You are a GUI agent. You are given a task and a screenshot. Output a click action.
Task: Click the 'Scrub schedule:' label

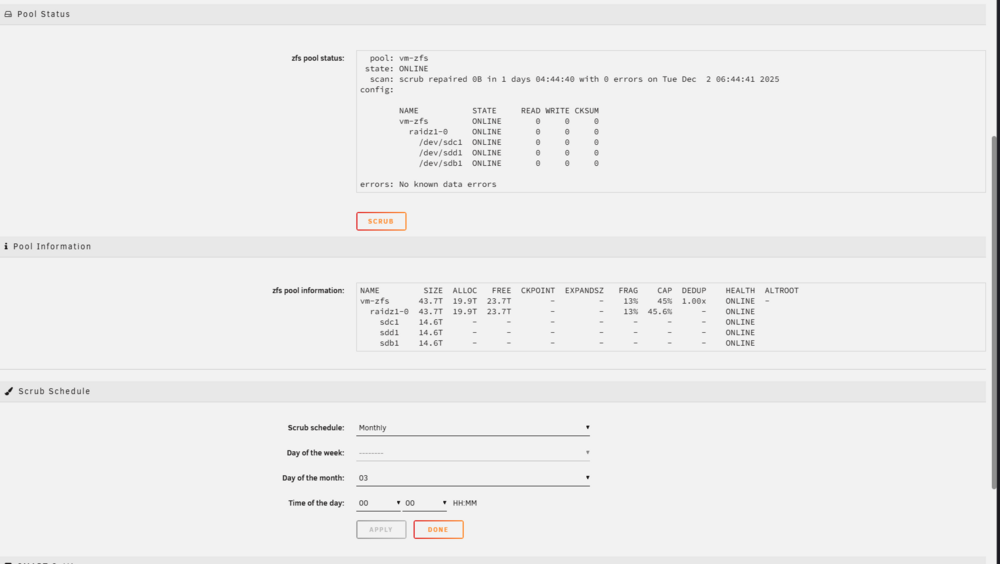point(316,428)
